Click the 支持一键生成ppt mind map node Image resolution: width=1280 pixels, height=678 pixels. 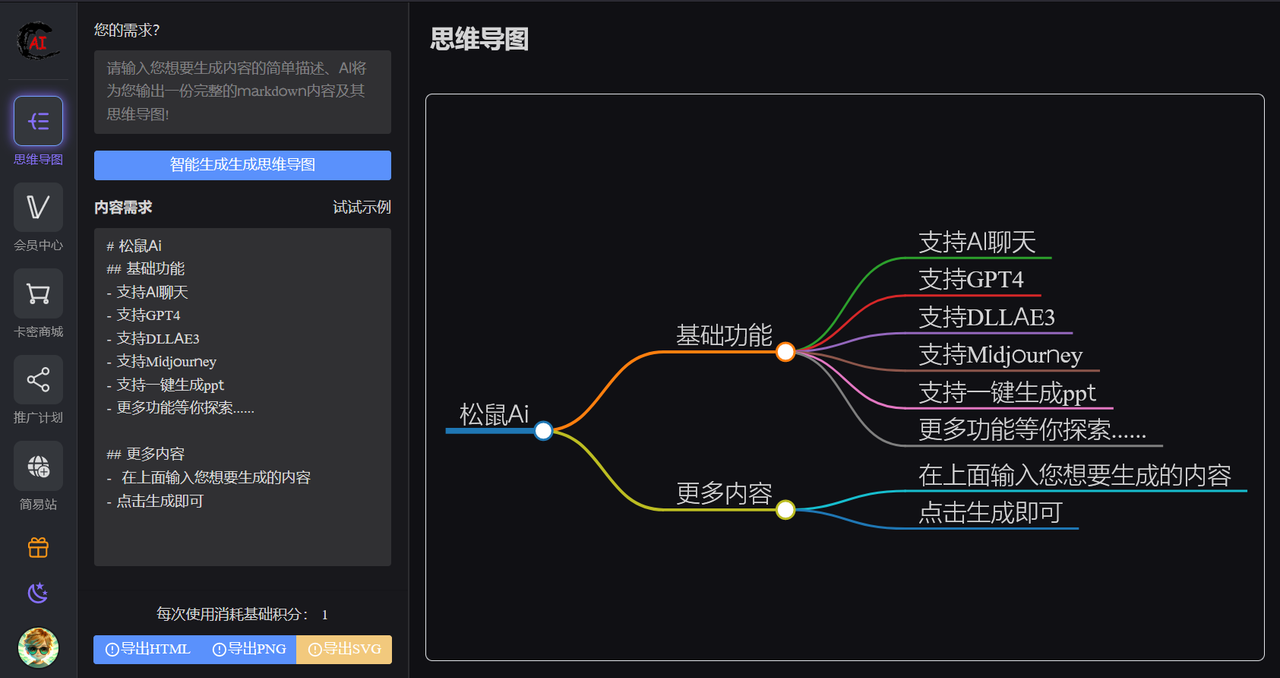[1008, 392]
